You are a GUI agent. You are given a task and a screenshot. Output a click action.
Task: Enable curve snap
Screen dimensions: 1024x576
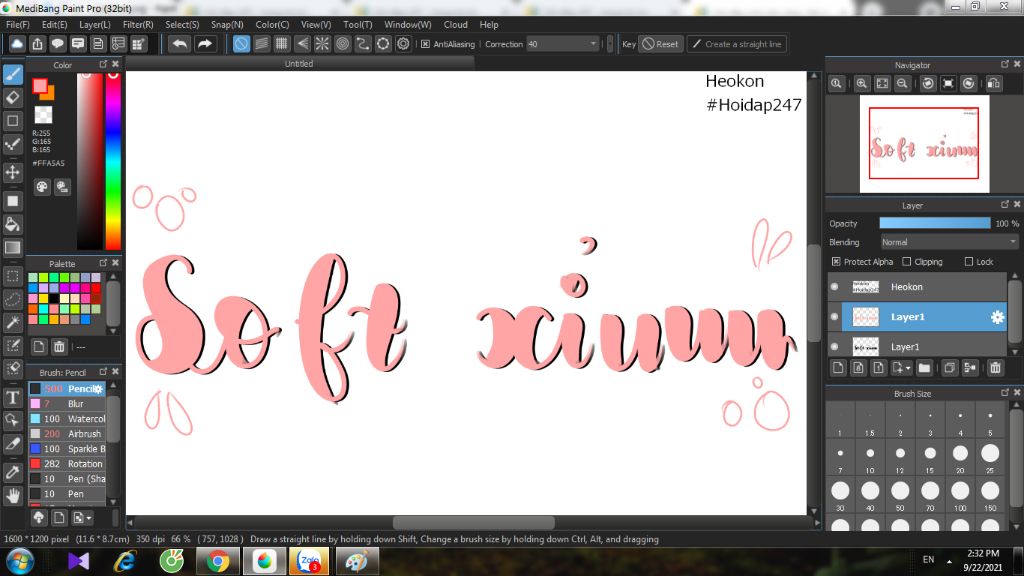pos(362,44)
